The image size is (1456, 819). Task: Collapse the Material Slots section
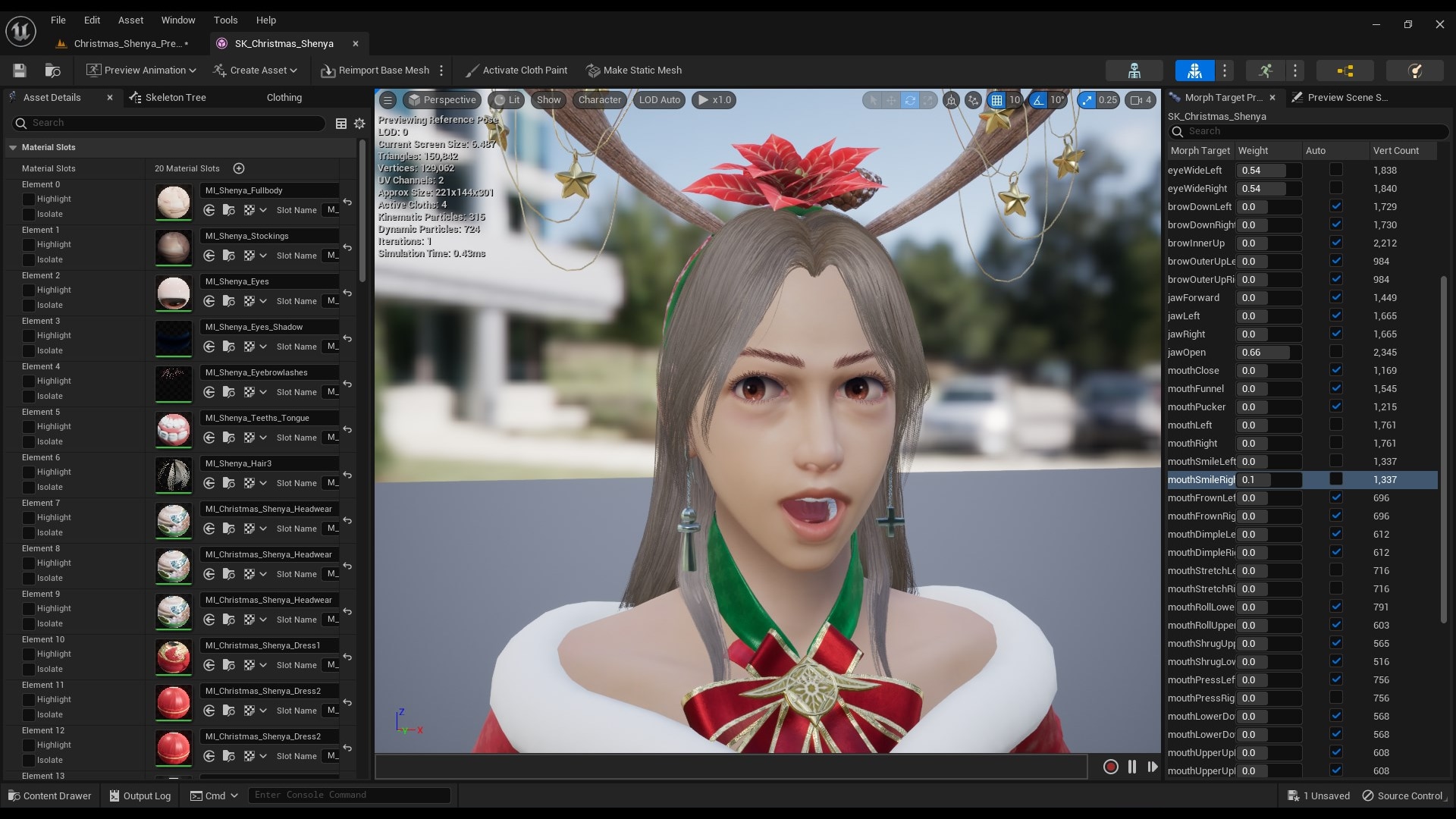coord(13,147)
